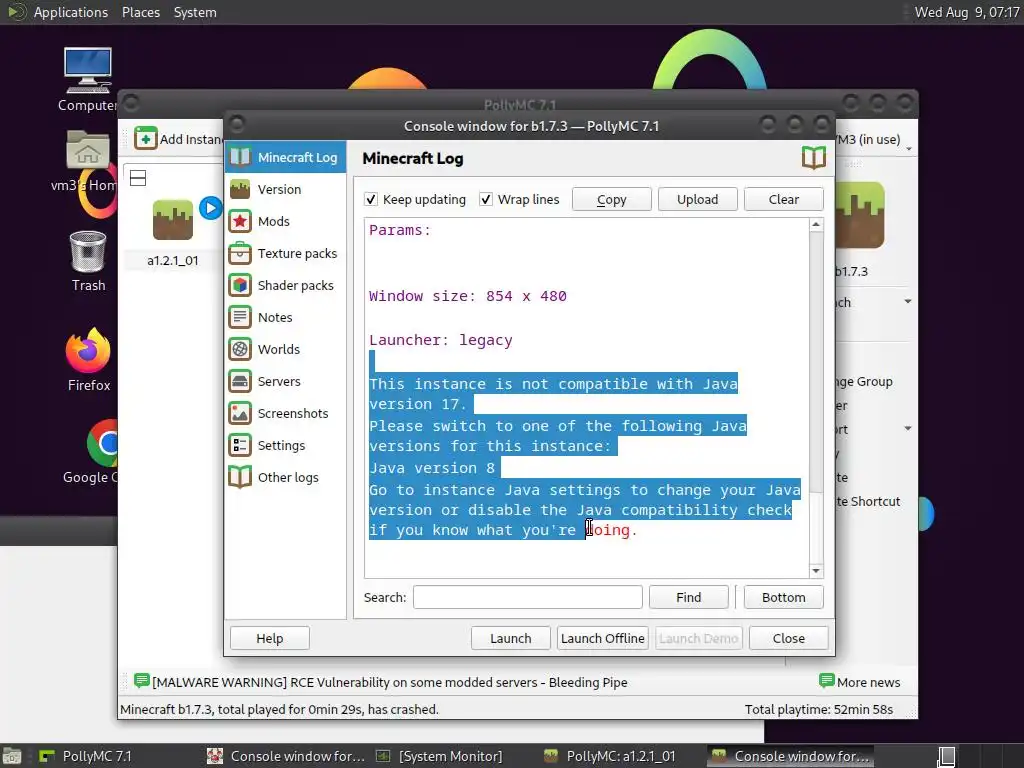Click the blue play badge on a1.2.1_01
Image resolution: width=1024 pixels, height=768 pixels.
pos(210,208)
